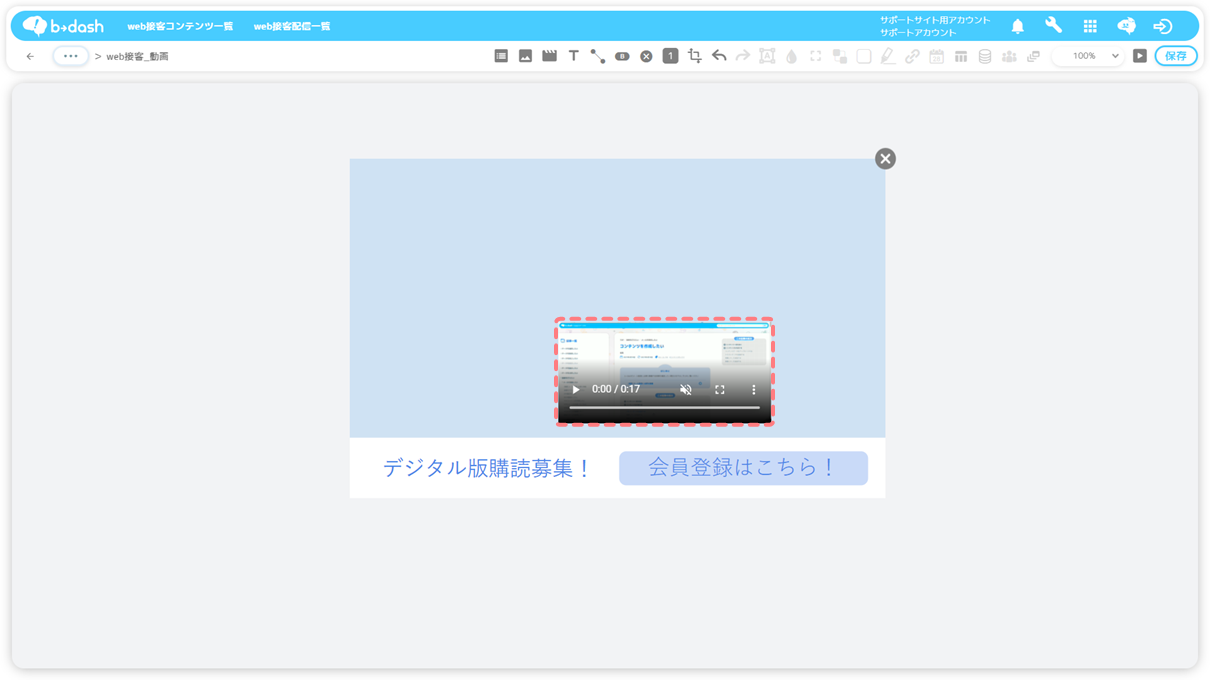Expand the breadcrumb ellipsis button

click(70, 56)
